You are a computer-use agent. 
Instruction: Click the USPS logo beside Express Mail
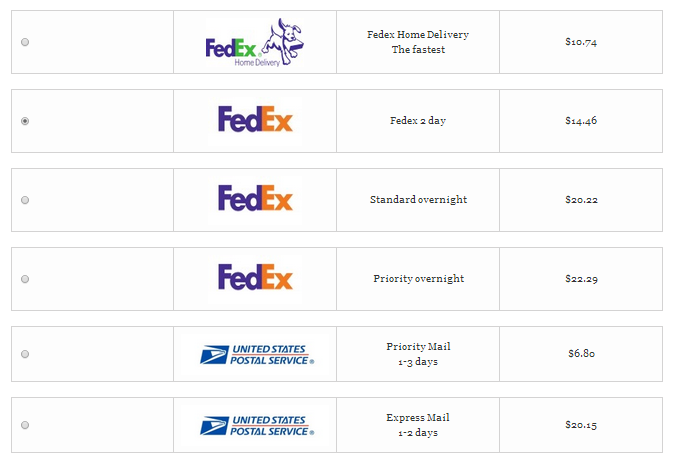pyautogui.click(x=257, y=426)
